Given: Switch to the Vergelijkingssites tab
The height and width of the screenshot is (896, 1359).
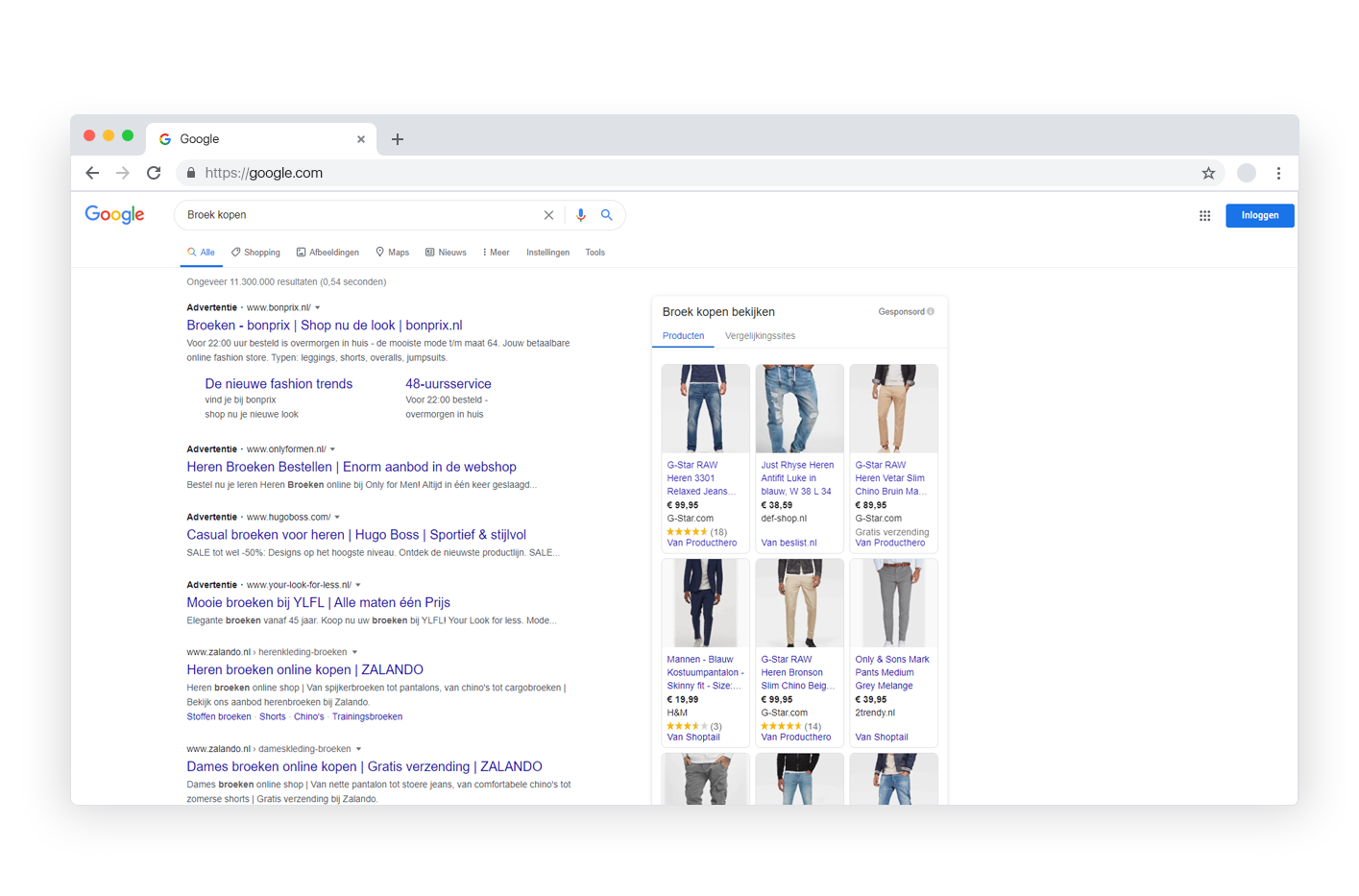Looking at the screenshot, I should 760,336.
